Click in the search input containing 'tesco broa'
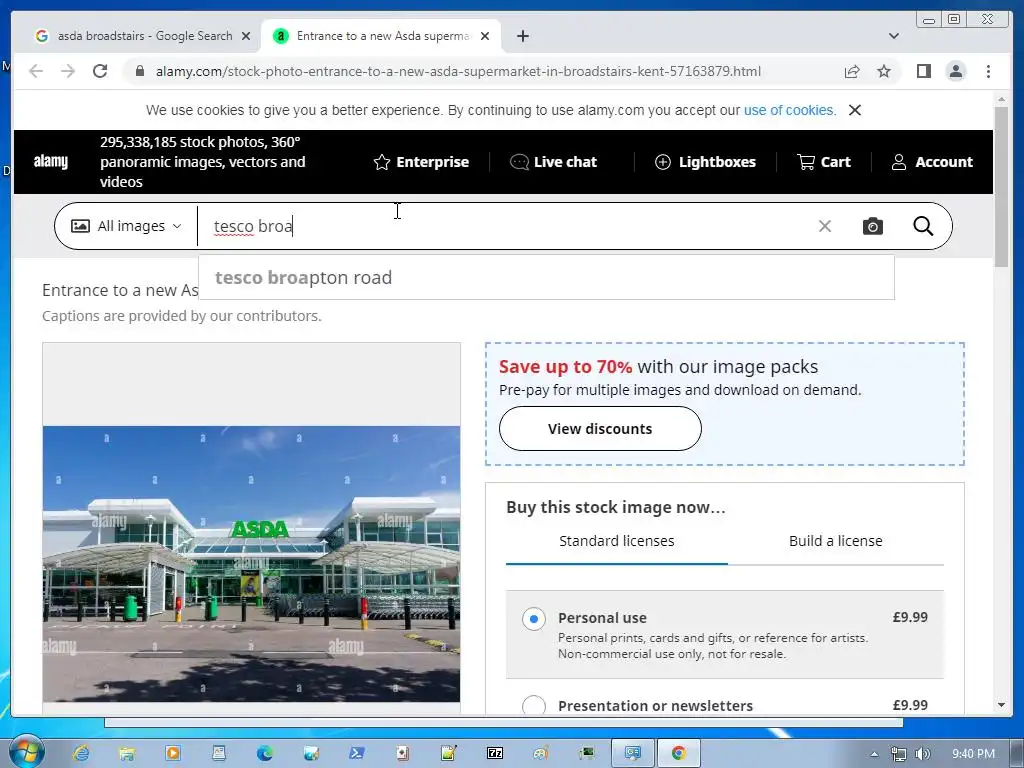Viewport: 1024px width, 768px height. click(503, 226)
